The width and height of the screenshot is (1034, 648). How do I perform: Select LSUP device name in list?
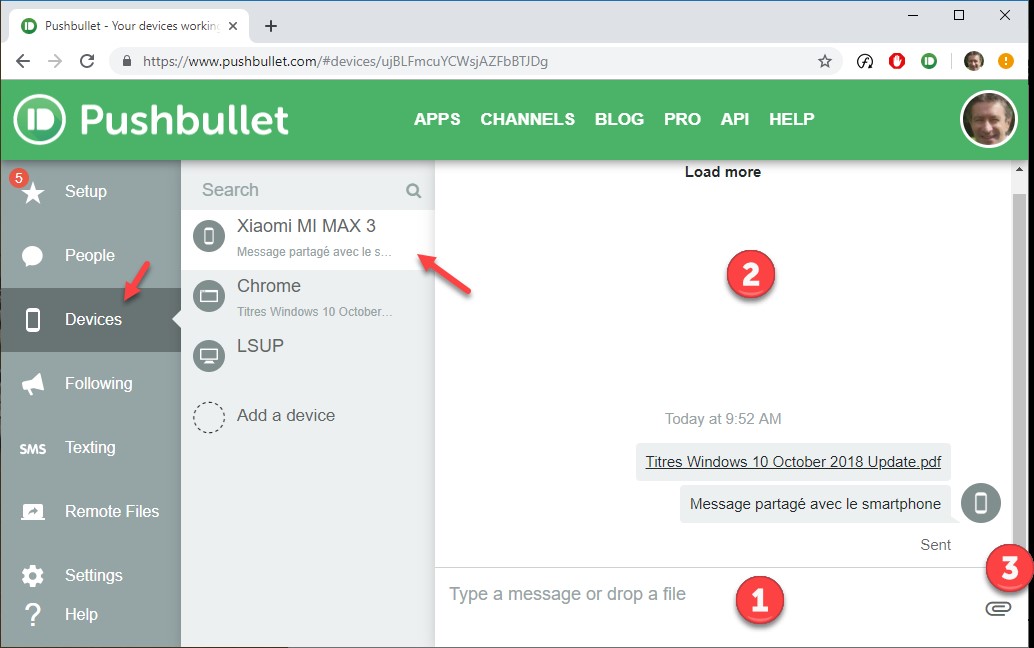tap(260, 346)
